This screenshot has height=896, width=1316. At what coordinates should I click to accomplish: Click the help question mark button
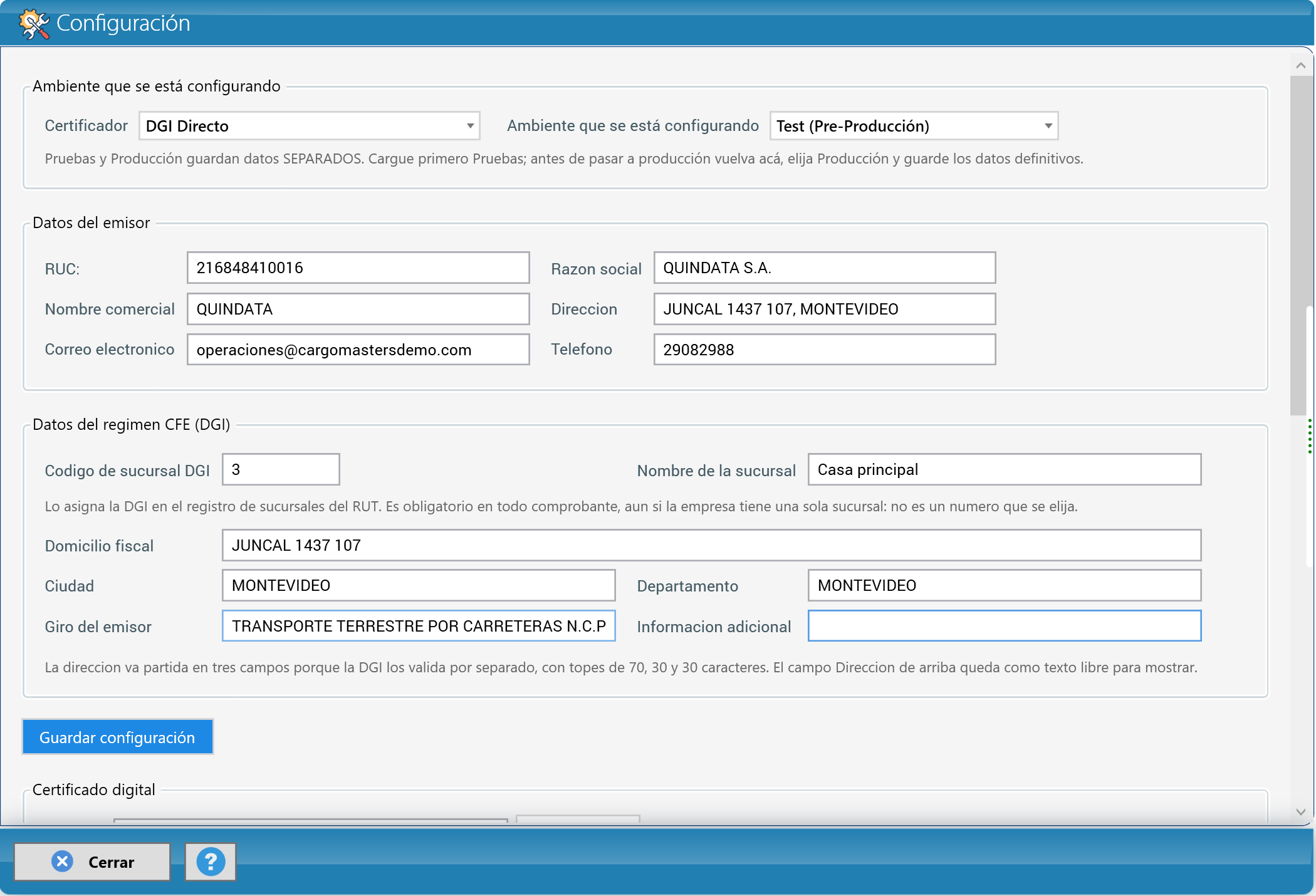point(211,862)
